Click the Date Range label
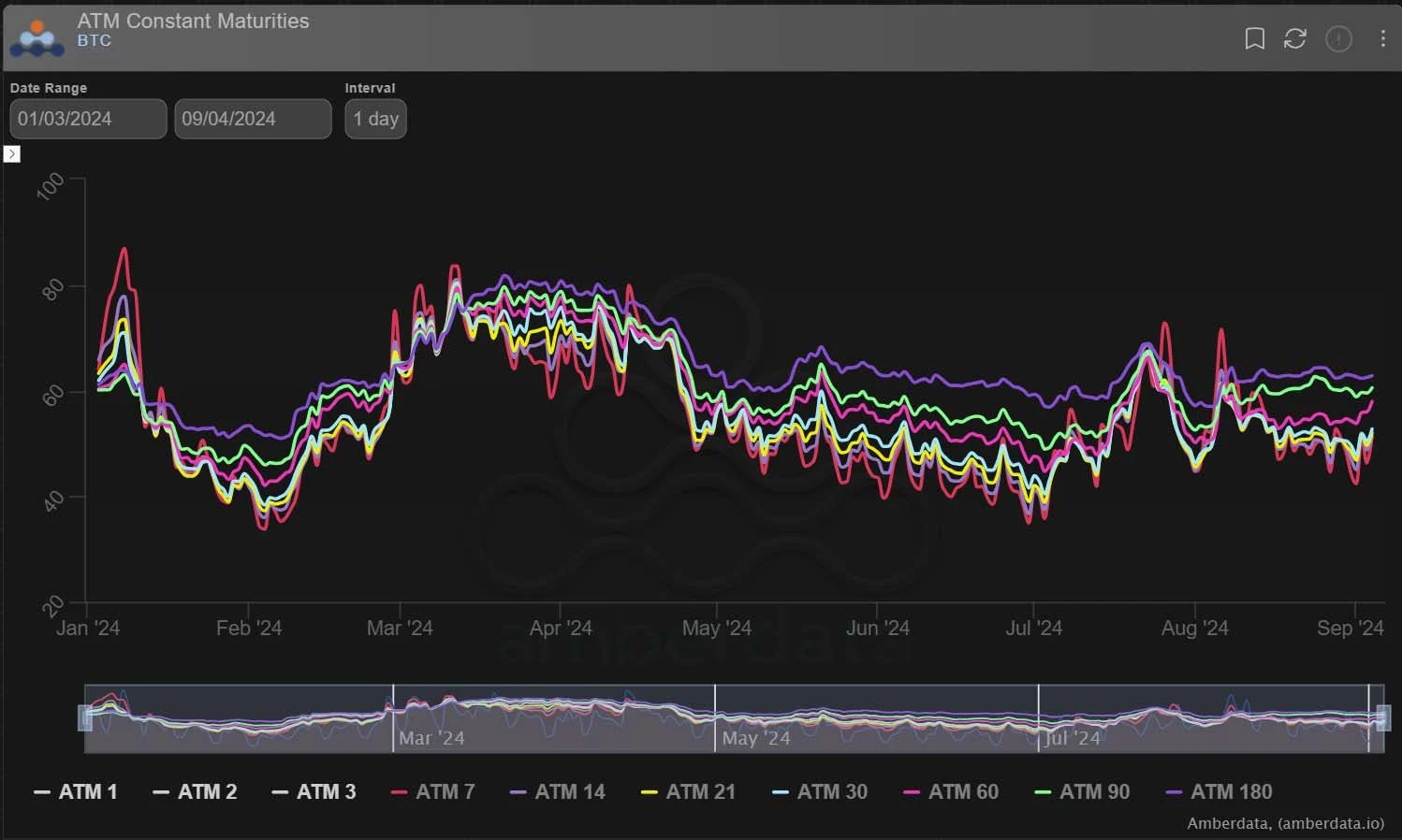1402x840 pixels. pos(49,88)
